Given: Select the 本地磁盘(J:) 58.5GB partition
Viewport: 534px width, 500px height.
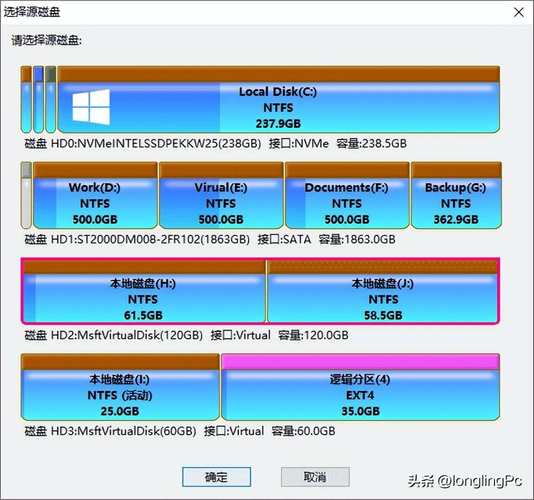Looking at the screenshot, I should tap(383, 291).
